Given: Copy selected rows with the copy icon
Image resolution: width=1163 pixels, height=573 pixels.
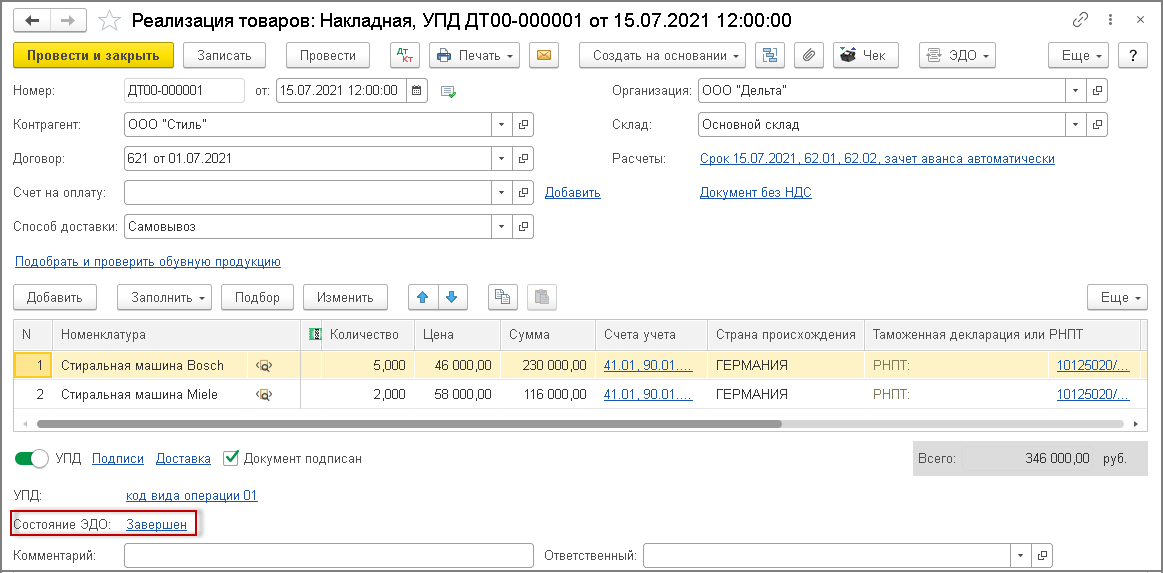Looking at the screenshot, I should point(502,297).
